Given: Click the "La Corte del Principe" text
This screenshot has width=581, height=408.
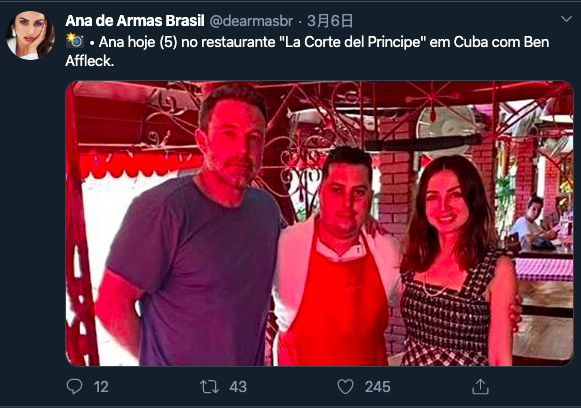Looking at the screenshot, I should click(353, 42).
